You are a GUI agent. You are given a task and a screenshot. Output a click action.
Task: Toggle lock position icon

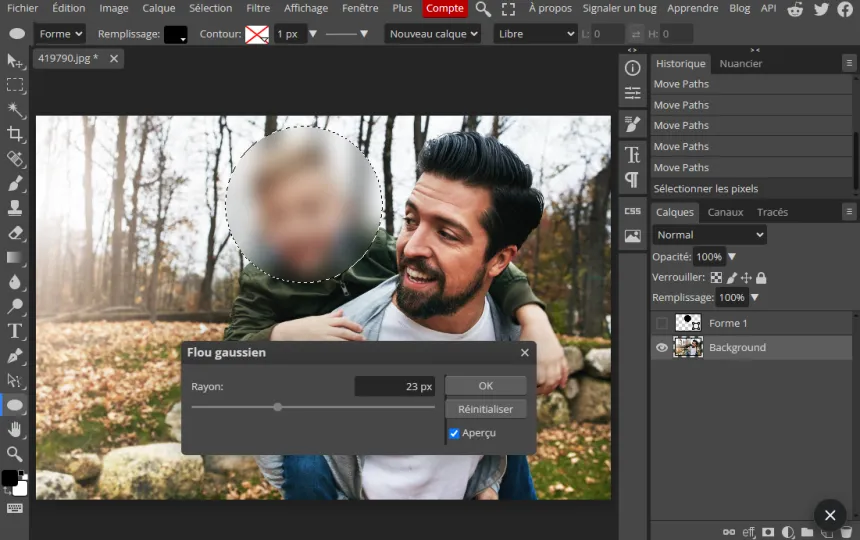click(x=746, y=278)
